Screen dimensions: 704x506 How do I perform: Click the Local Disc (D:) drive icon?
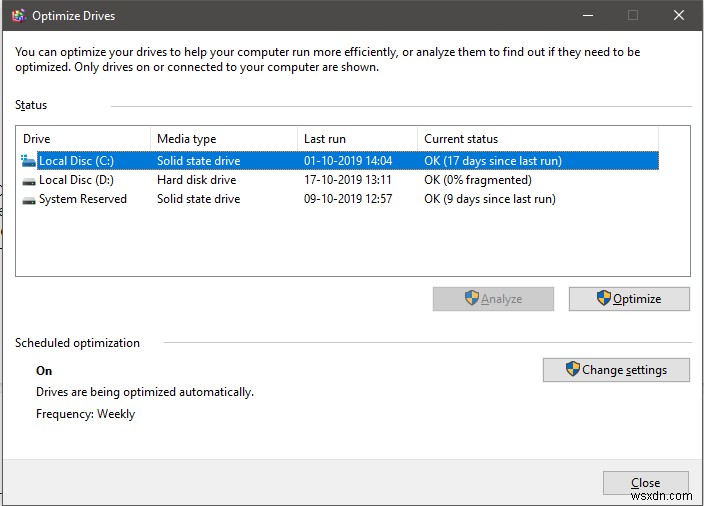click(x=28, y=180)
